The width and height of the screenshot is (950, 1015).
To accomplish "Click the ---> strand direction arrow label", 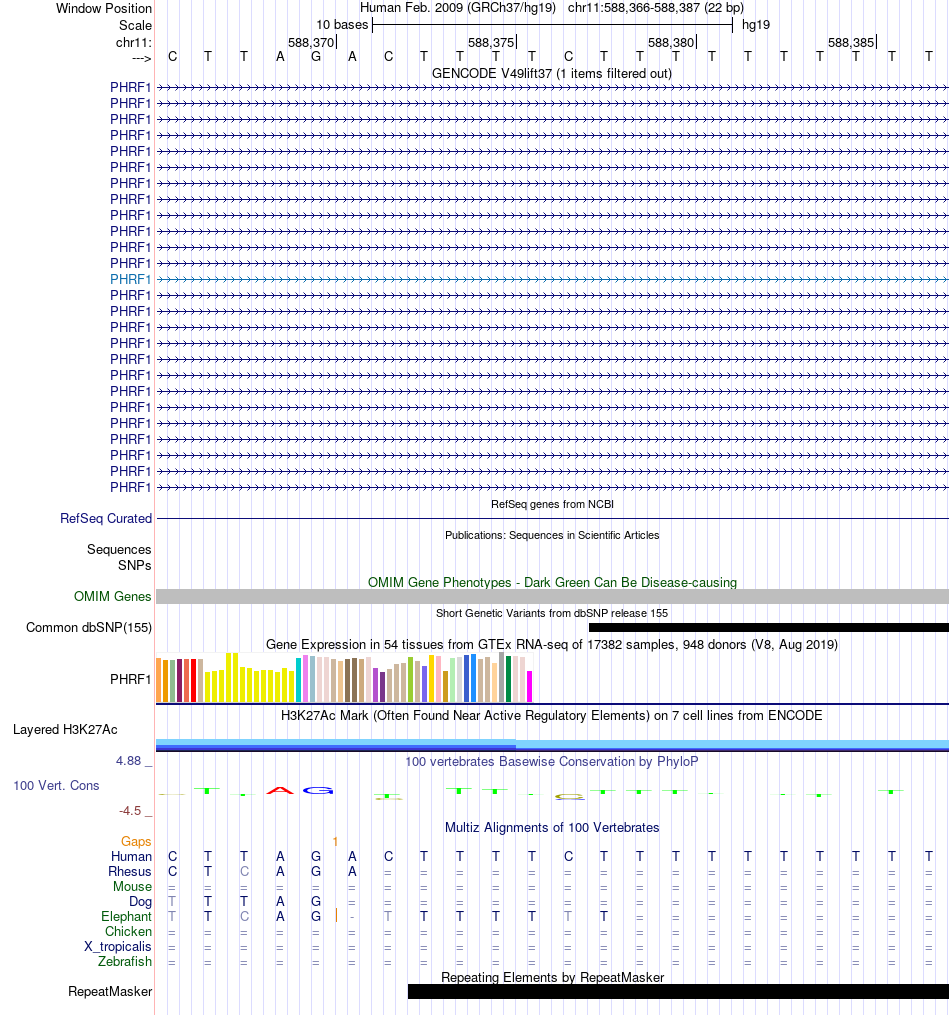I will pos(141,58).
